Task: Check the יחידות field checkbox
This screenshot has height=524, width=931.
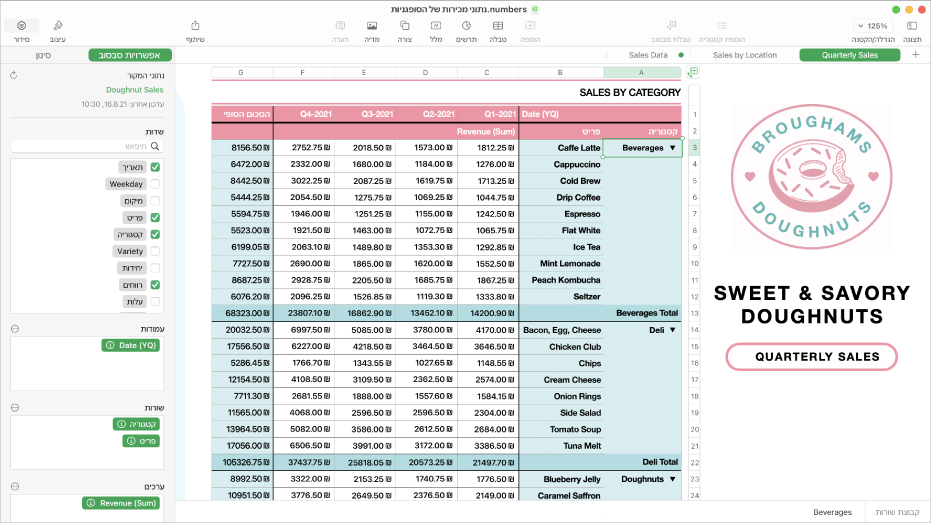Action: pyautogui.click(x=155, y=268)
